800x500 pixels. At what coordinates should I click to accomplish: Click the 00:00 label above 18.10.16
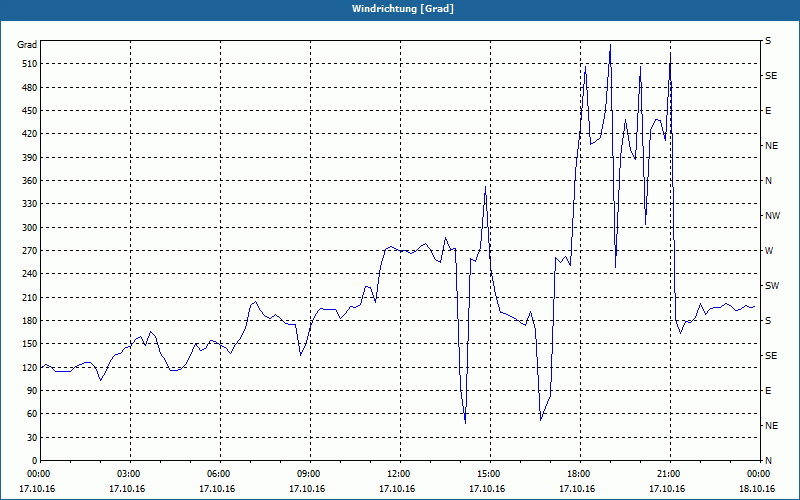(x=758, y=474)
